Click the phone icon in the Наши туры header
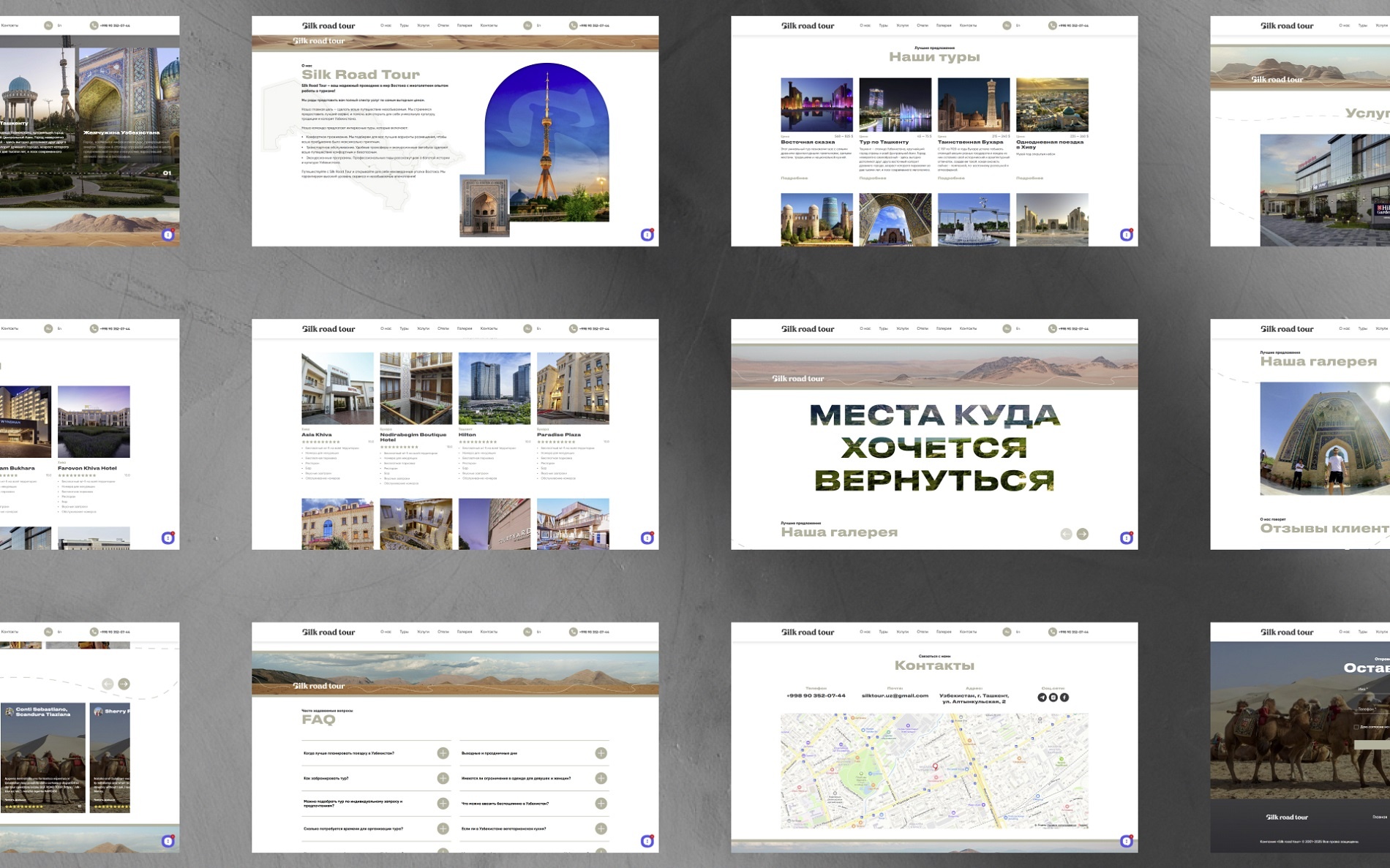The image size is (1390, 868). coord(1052,26)
